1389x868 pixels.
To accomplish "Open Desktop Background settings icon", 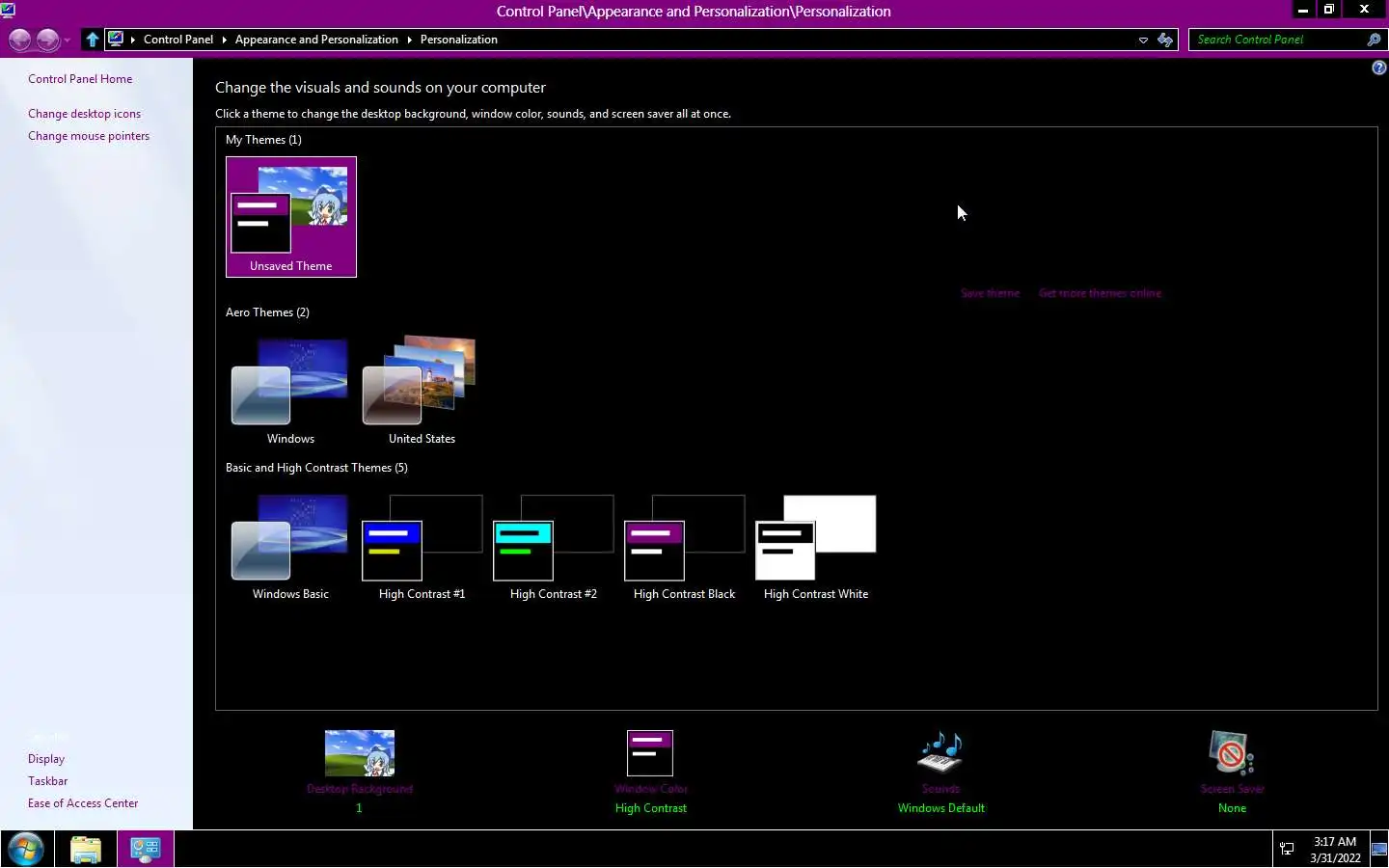I will [x=360, y=753].
